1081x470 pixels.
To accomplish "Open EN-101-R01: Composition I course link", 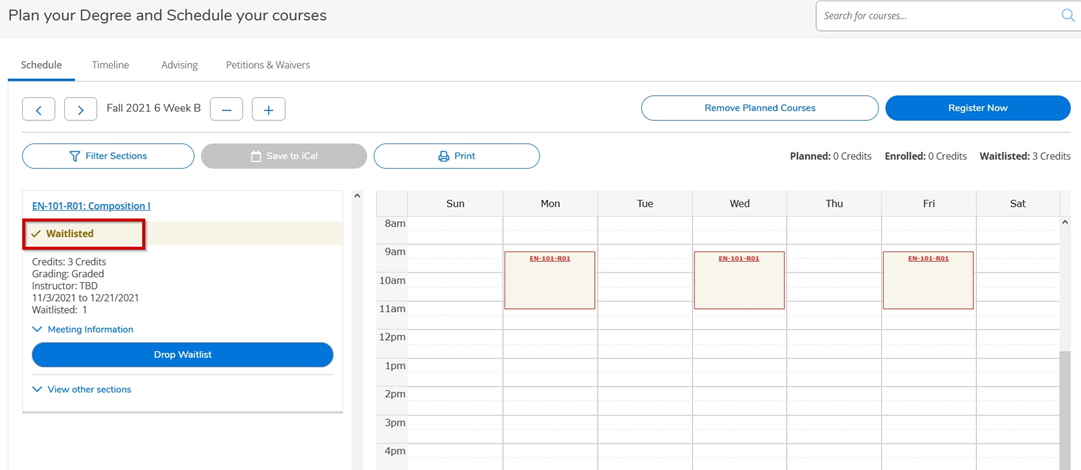I will point(91,205).
